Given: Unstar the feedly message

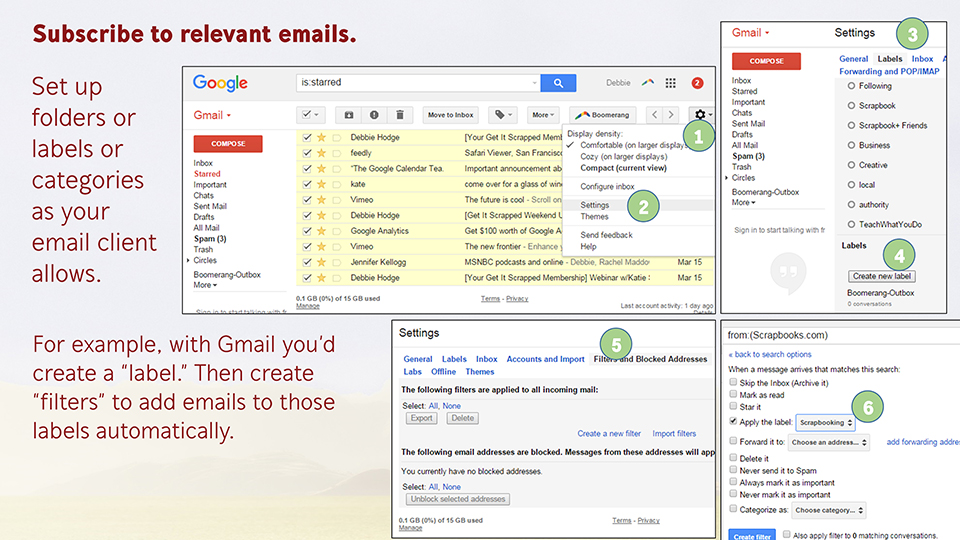Looking at the screenshot, I should pos(321,153).
